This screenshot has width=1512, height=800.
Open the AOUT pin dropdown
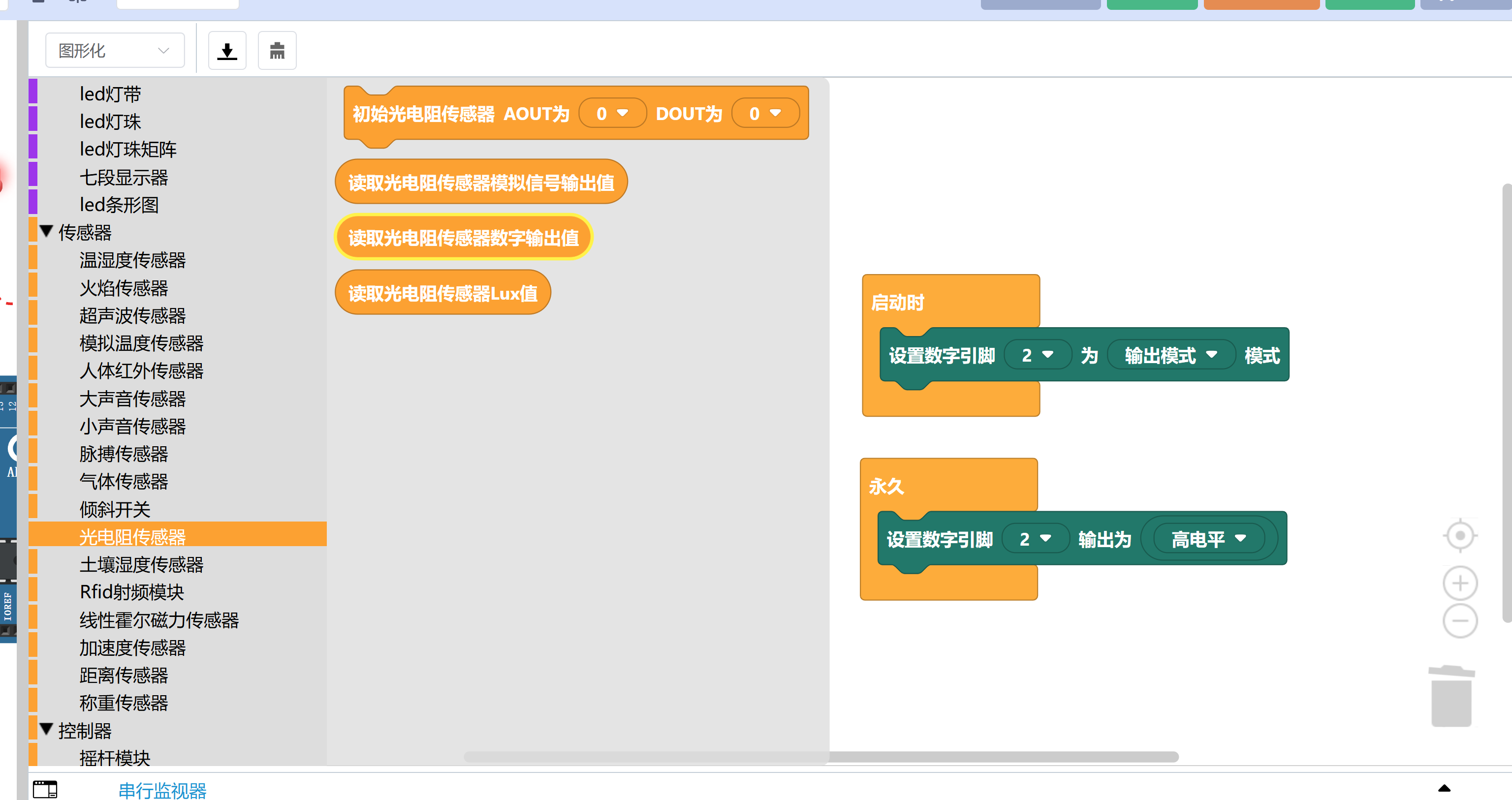(612, 113)
